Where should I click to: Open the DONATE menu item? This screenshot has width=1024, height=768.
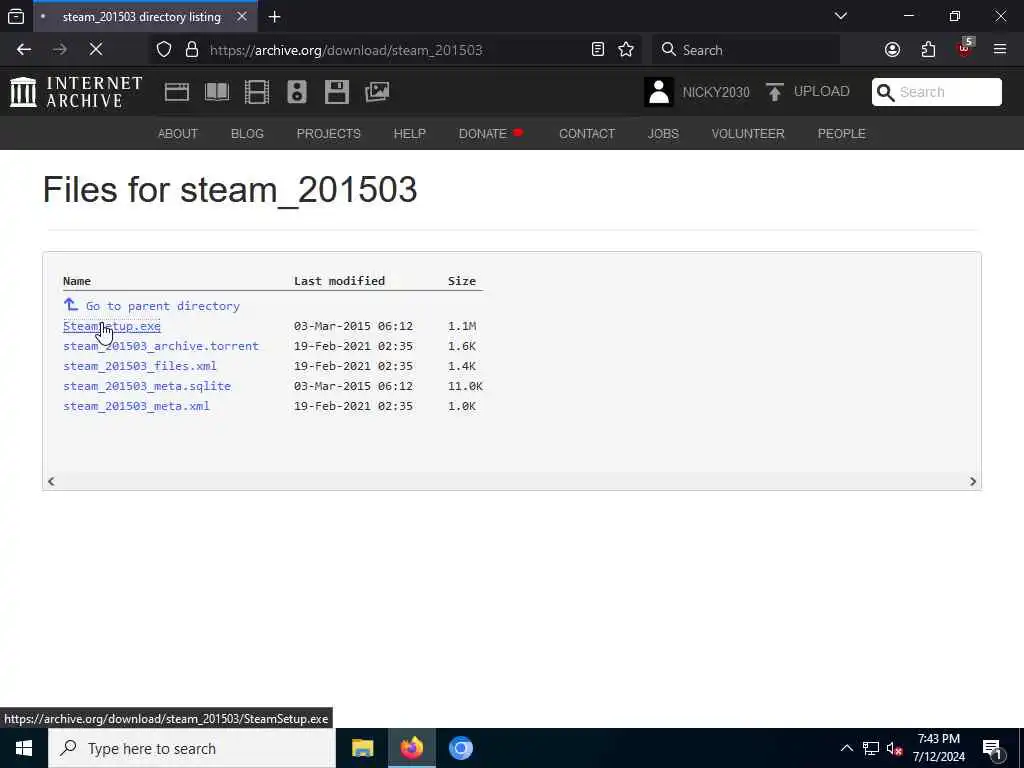(x=483, y=134)
